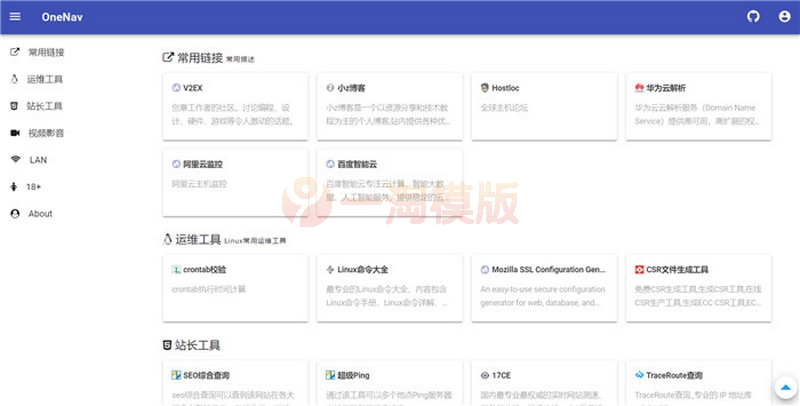
Task: Click the V2EX favicon icon
Action: point(176,88)
